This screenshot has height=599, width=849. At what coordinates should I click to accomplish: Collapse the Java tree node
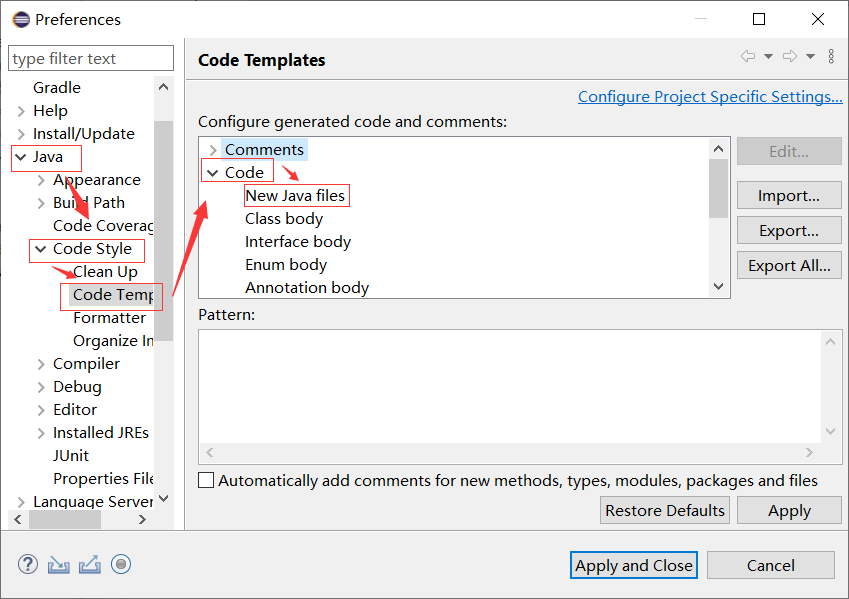click(21, 157)
